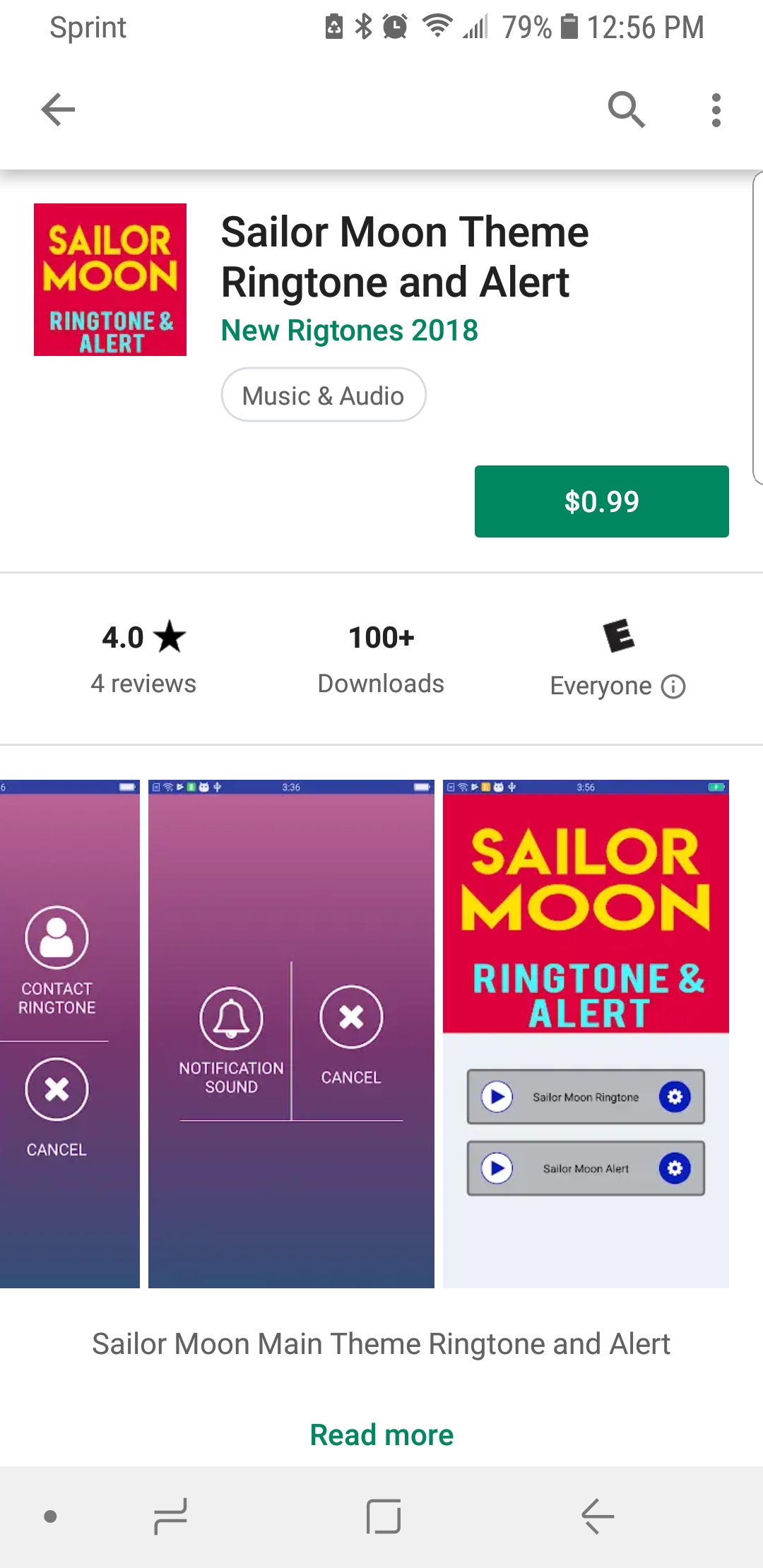The height and width of the screenshot is (1568, 763).
Task: Tap the E content rating badge
Action: pyautogui.click(x=619, y=636)
